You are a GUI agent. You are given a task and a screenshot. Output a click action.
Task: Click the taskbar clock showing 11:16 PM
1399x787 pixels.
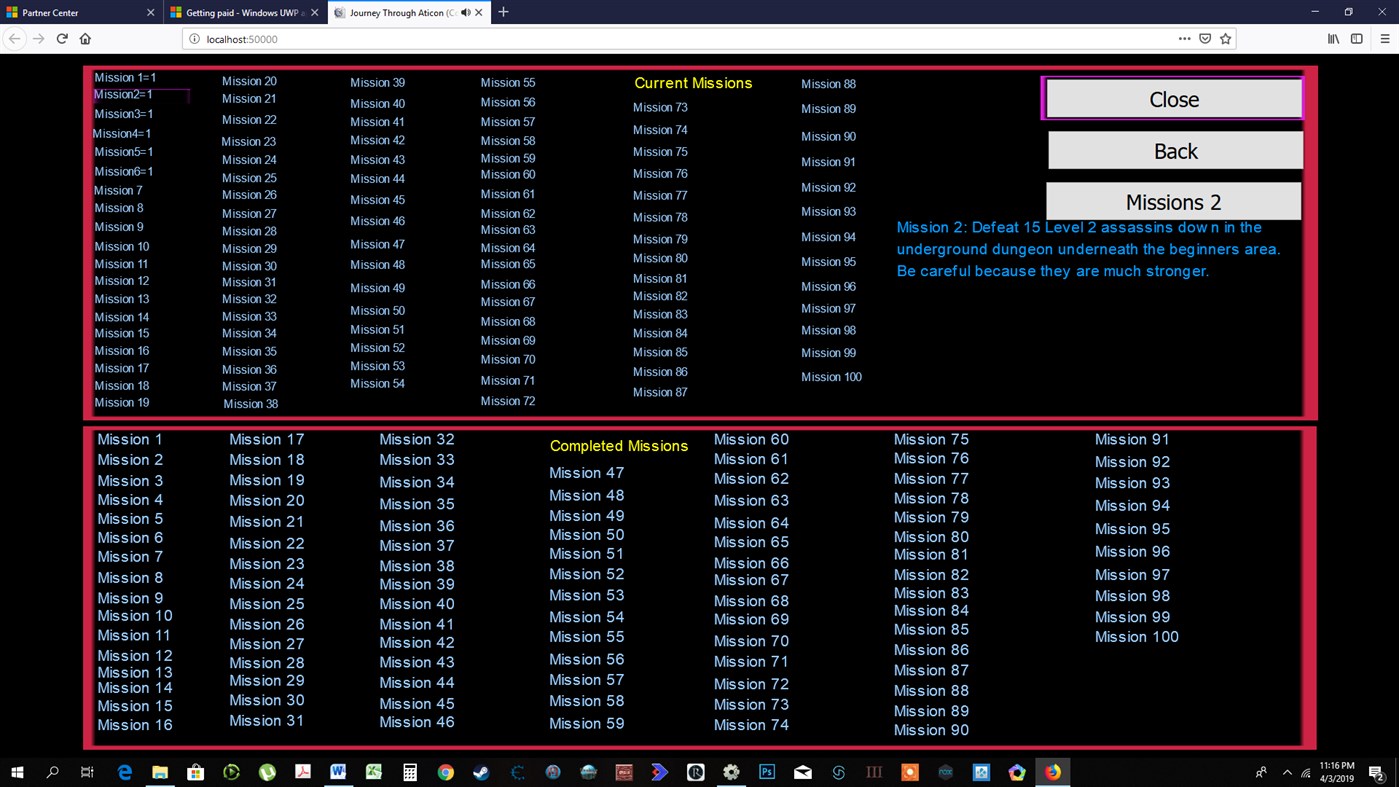tap(1336, 772)
